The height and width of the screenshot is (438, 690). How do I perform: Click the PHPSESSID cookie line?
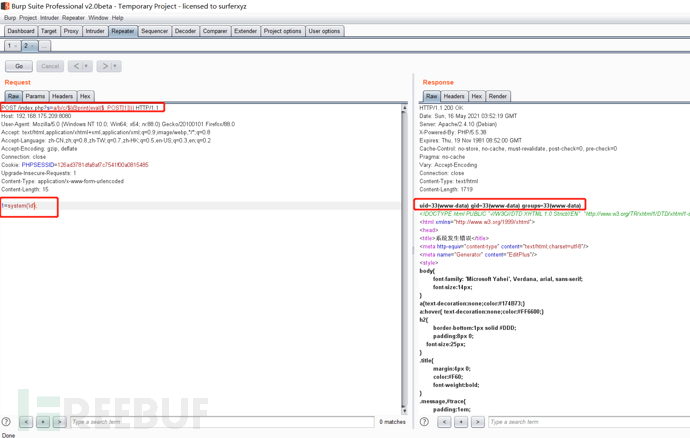(x=75, y=165)
